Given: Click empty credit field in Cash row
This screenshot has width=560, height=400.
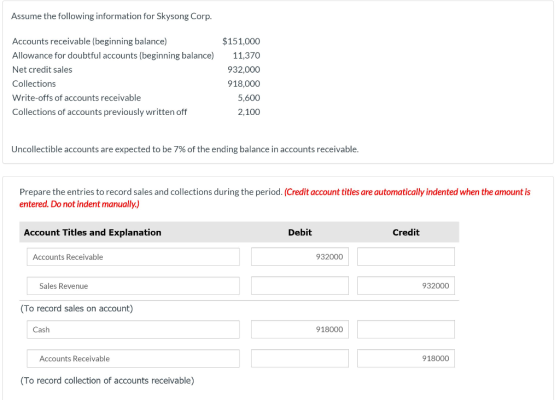Looking at the screenshot, I should (x=406, y=329).
